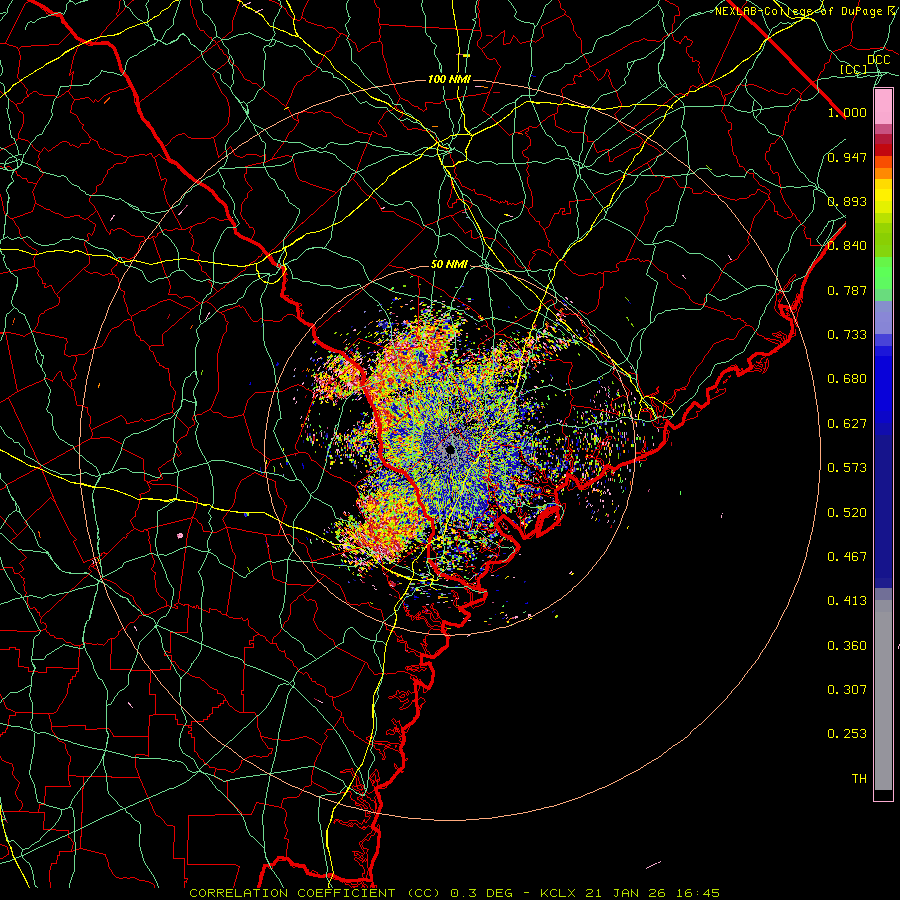Click the "DCC" label above the legend
Viewport: 900px width, 900px height.
click(879, 60)
